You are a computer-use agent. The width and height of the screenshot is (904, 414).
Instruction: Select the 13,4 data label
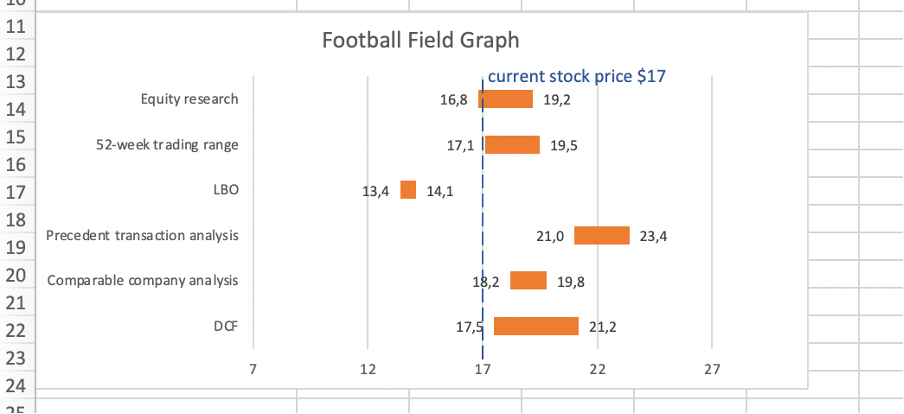pos(375,190)
